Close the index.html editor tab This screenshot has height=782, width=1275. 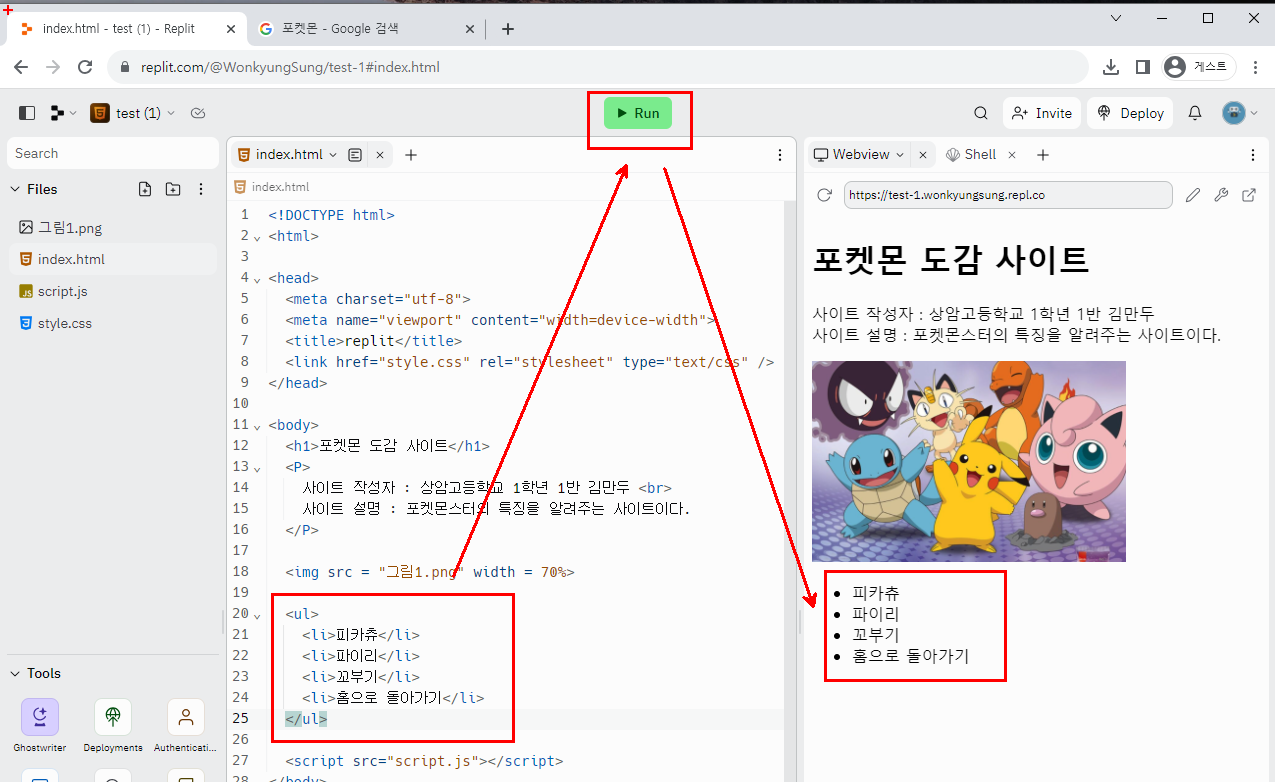[380, 155]
